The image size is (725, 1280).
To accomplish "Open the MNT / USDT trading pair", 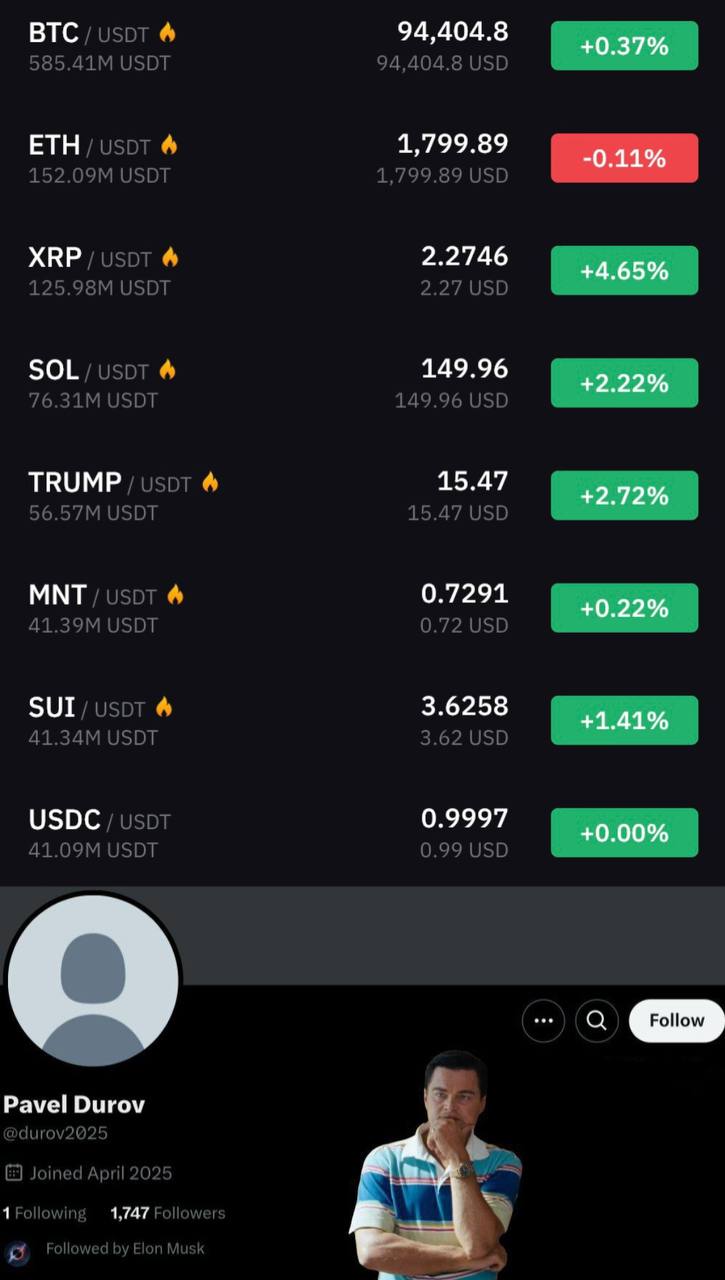I will click(362, 608).
